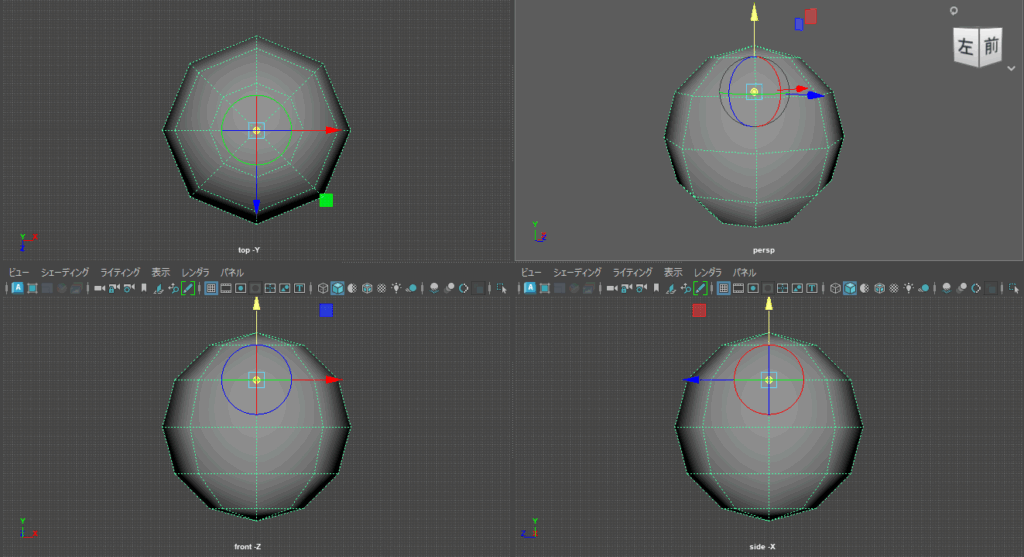Click 前 face on the ViewCube
This screenshot has height=557, width=1024.
pos(990,45)
